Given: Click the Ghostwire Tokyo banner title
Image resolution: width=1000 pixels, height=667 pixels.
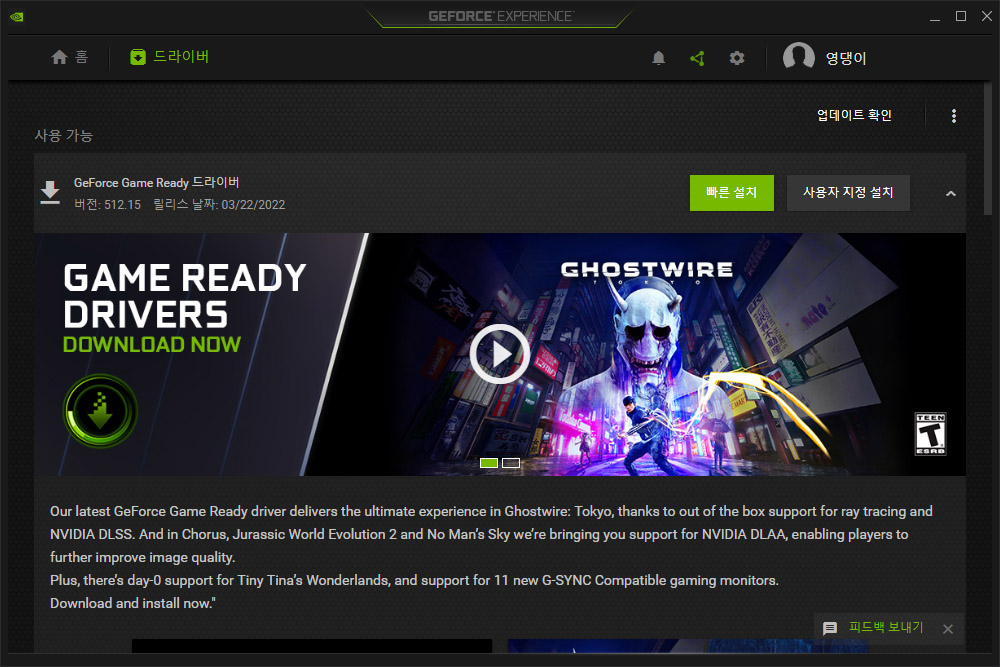Looking at the screenshot, I should [x=647, y=271].
